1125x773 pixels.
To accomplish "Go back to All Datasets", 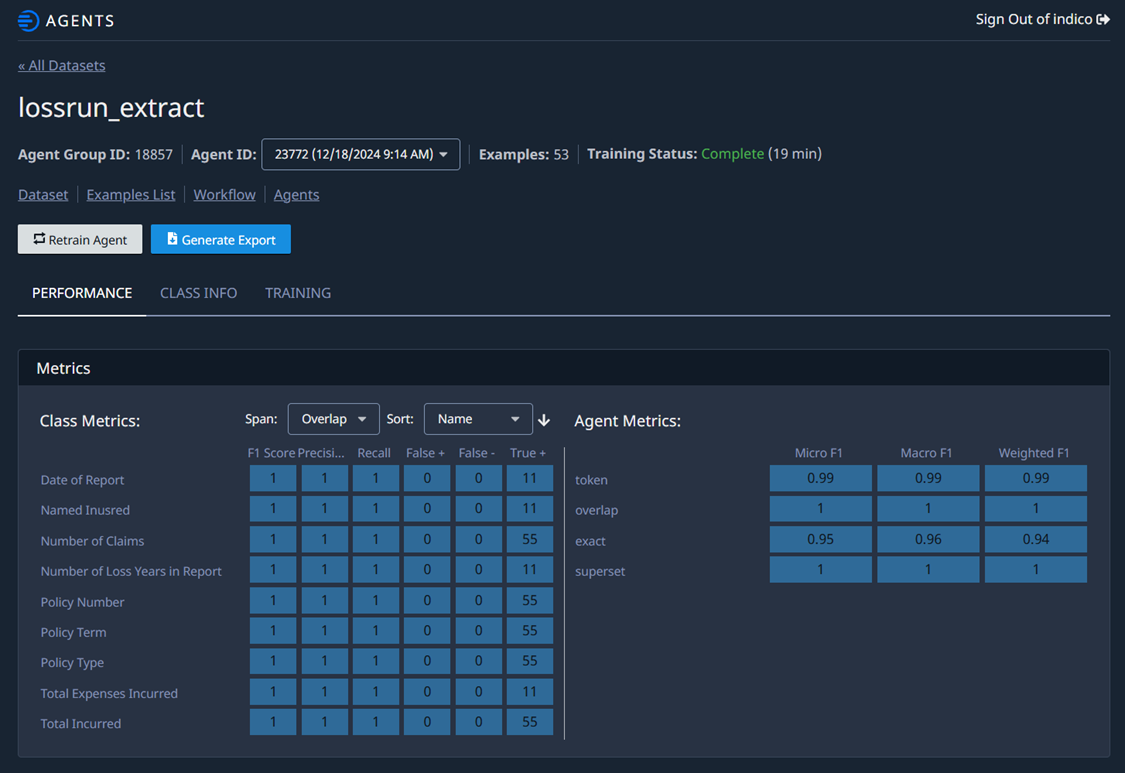I will tap(62, 65).
